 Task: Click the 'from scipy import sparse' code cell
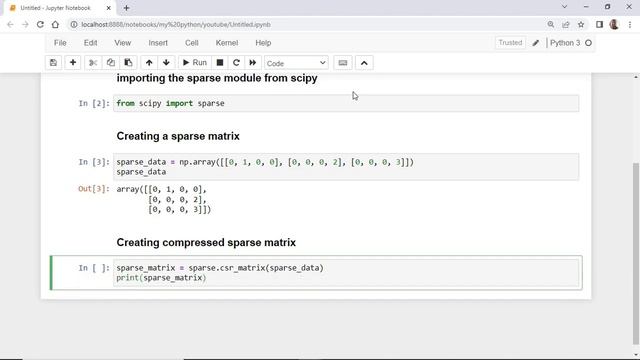coord(346,103)
